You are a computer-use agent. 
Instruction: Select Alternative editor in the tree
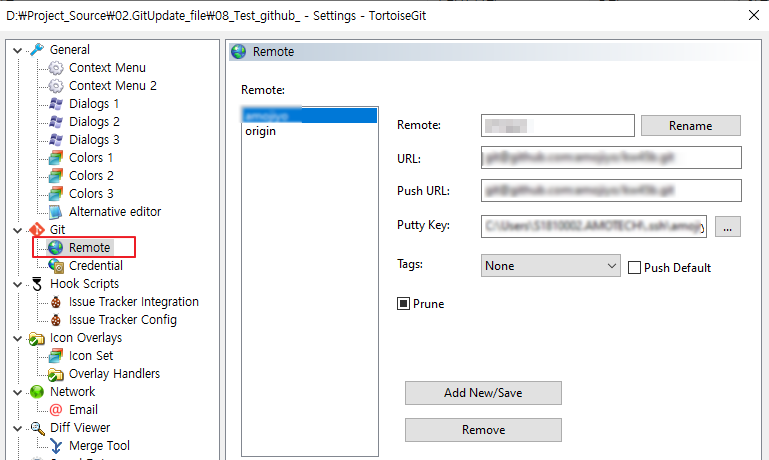pos(115,211)
